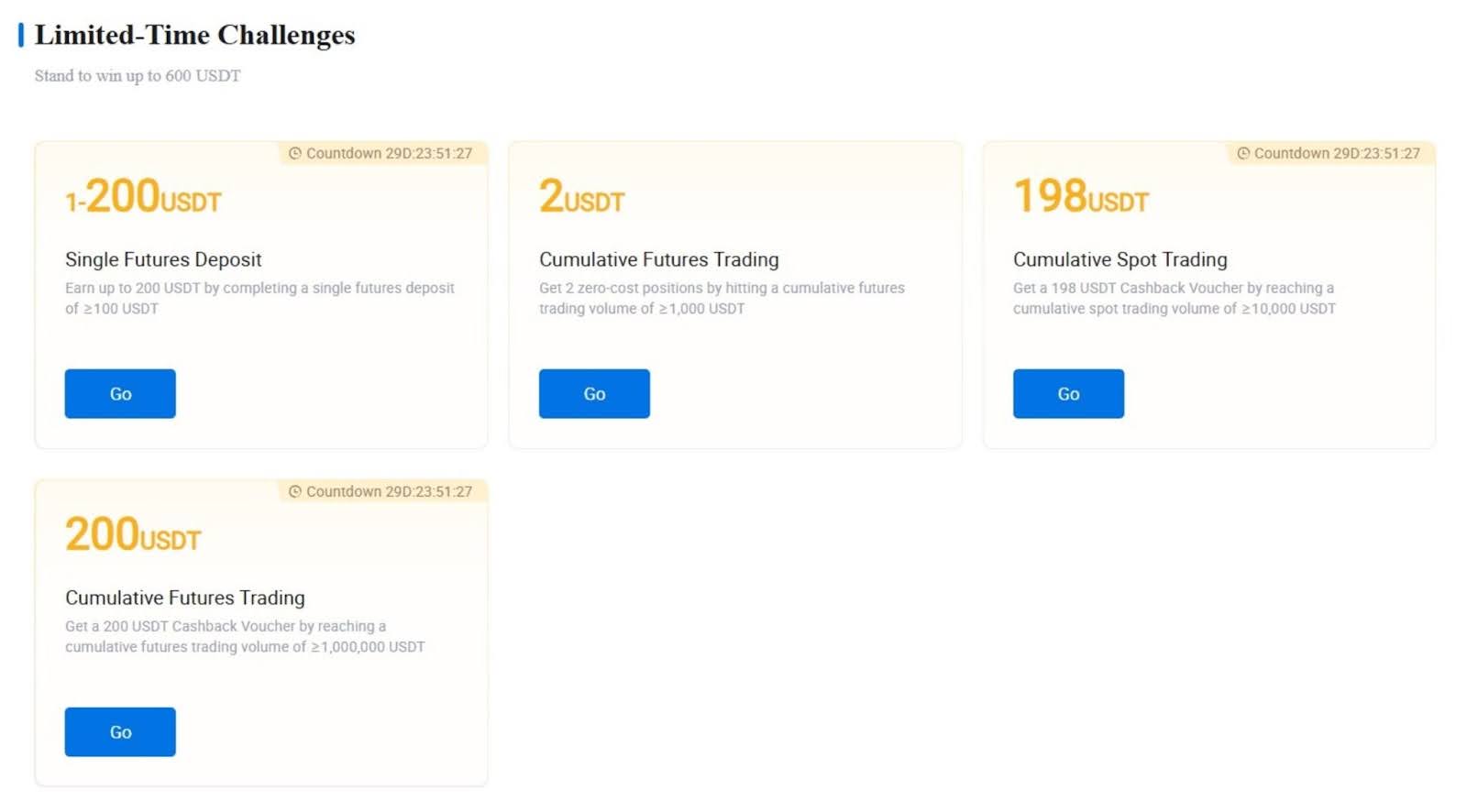Click the countdown timer text on the 200 USDT card
1467x812 pixels.
click(x=389, y=492)
